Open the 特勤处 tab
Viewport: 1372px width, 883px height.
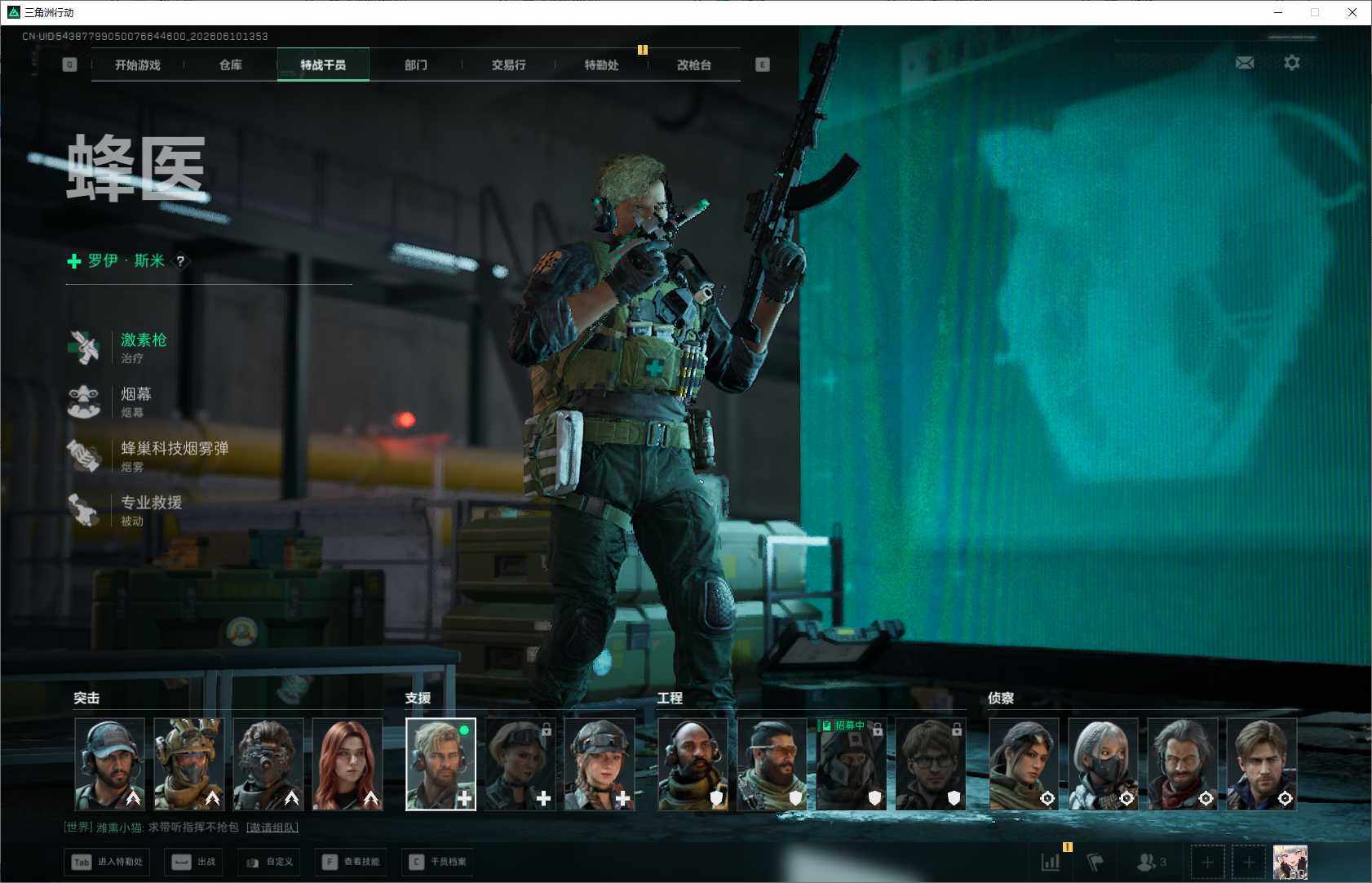(x=601, y=64)
